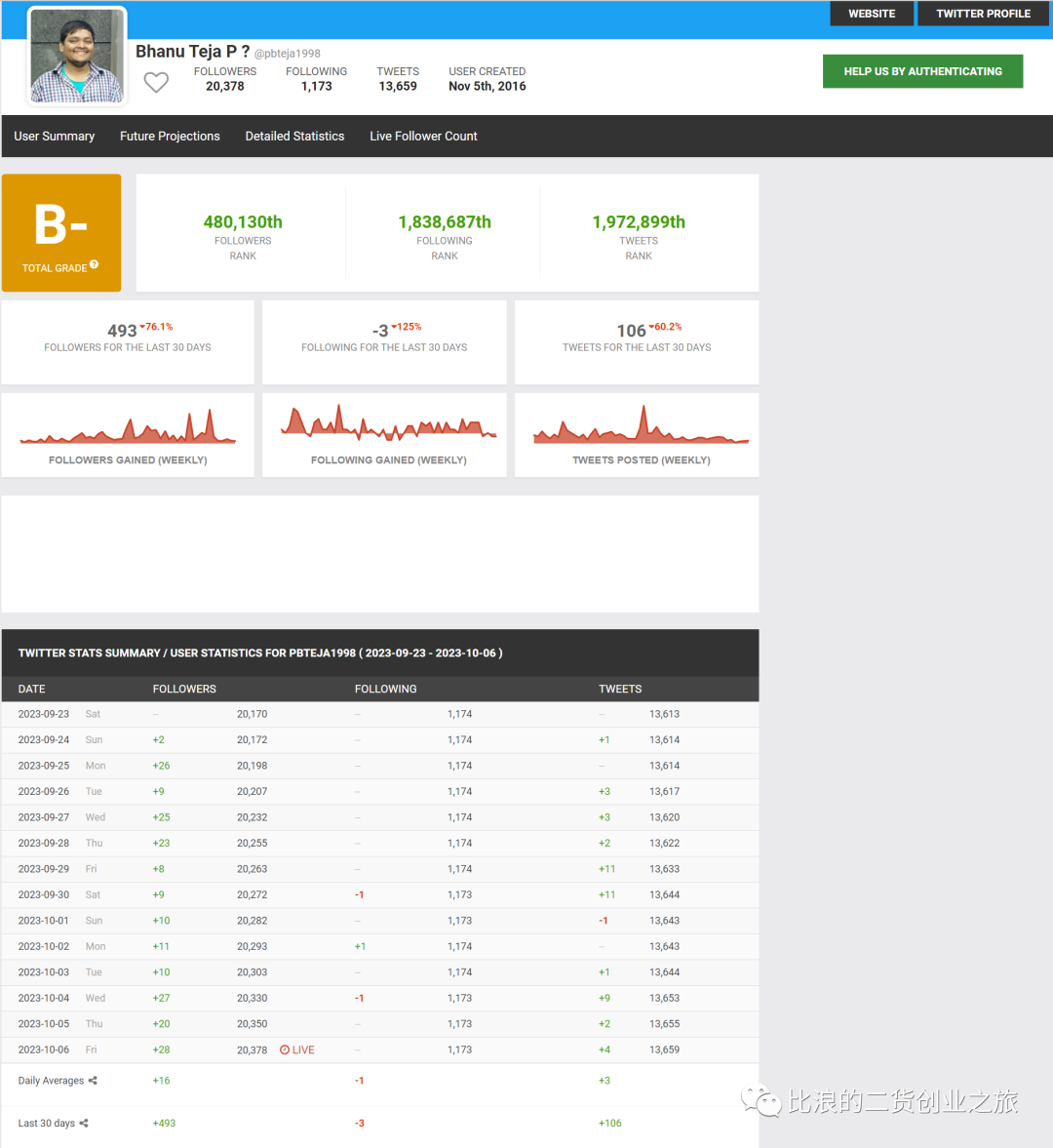1053x1148 pixels.
Task: Click the "+1" following change on 2023-10-02
Action: point(360,947)
